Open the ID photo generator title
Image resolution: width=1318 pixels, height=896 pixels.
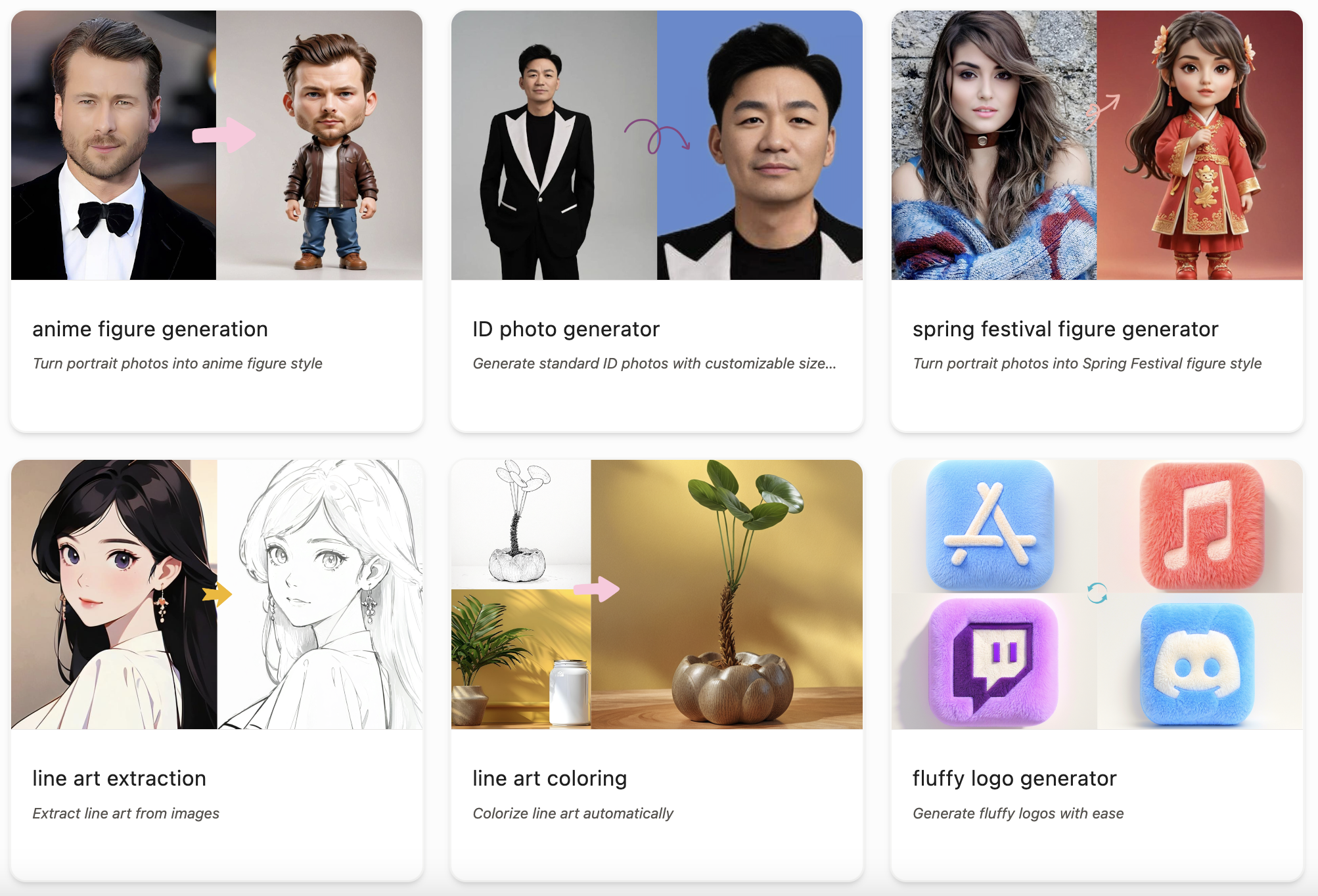tap(566, 329)
